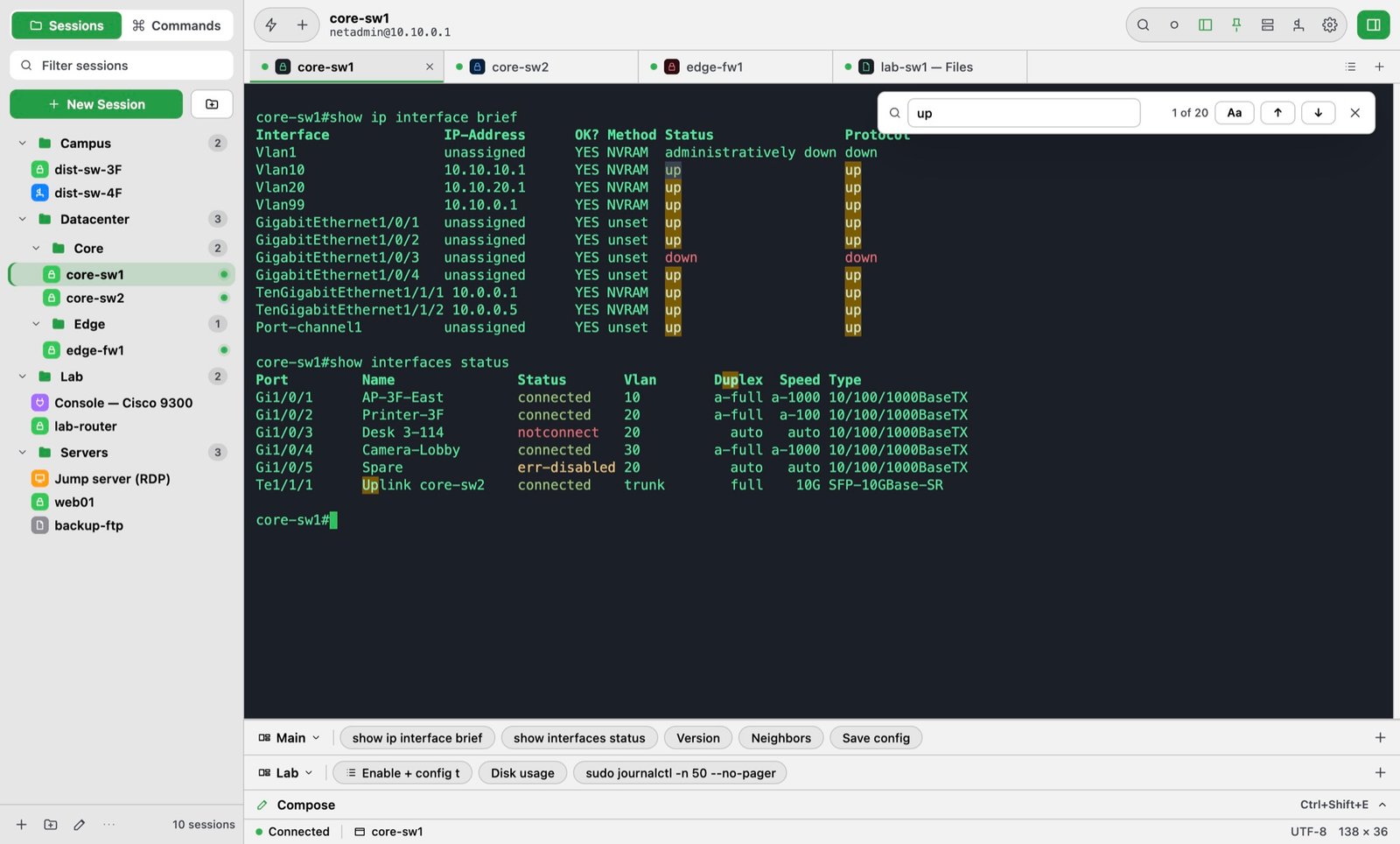Add a new tab with the plus icon
The image size is (1400, 844).
coord(1379,67)
